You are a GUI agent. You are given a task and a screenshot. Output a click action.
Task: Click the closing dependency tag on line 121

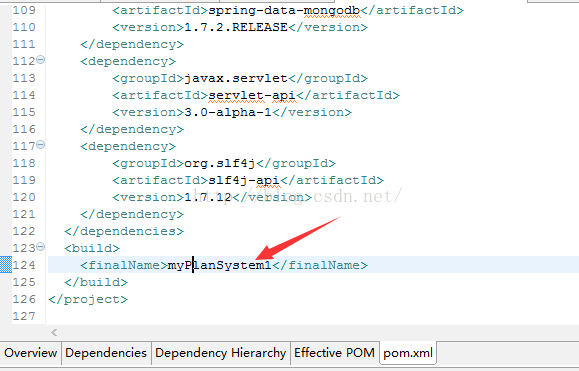pos(132,214)
